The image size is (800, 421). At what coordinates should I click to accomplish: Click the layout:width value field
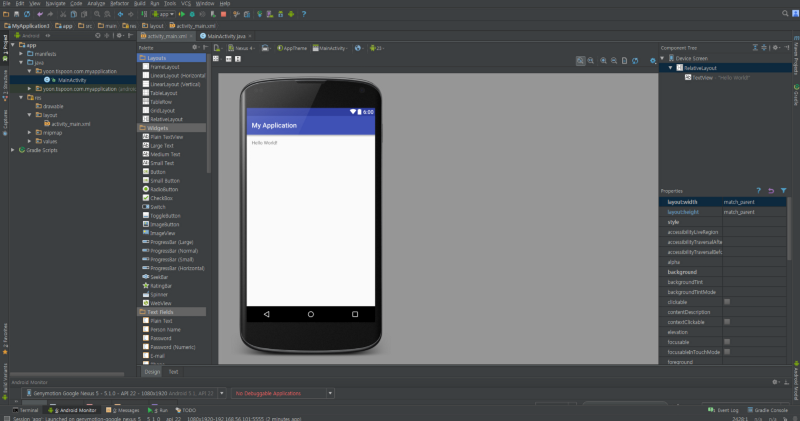pos(754,202)
